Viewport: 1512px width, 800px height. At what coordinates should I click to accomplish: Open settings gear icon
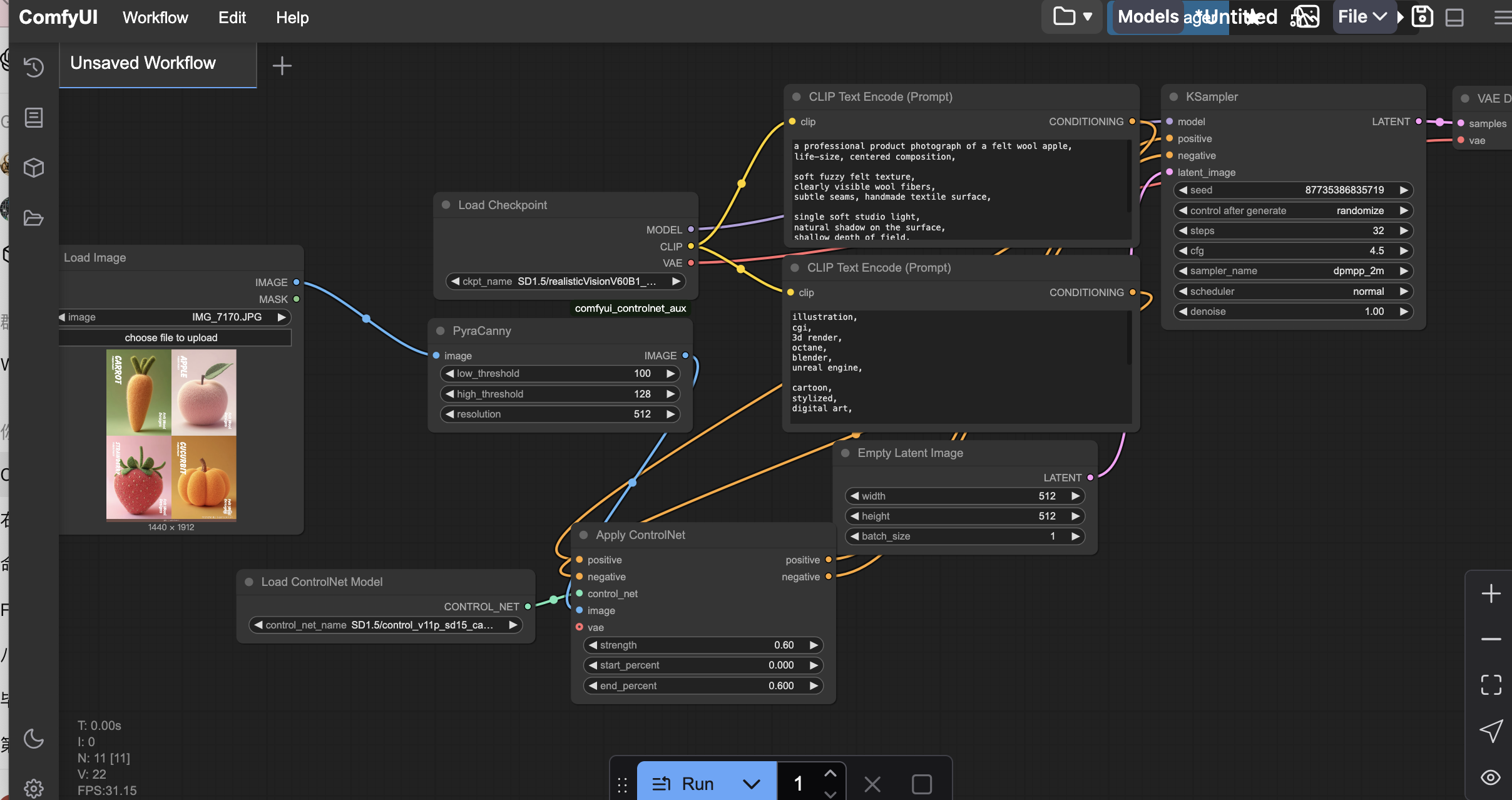[34, 787]
